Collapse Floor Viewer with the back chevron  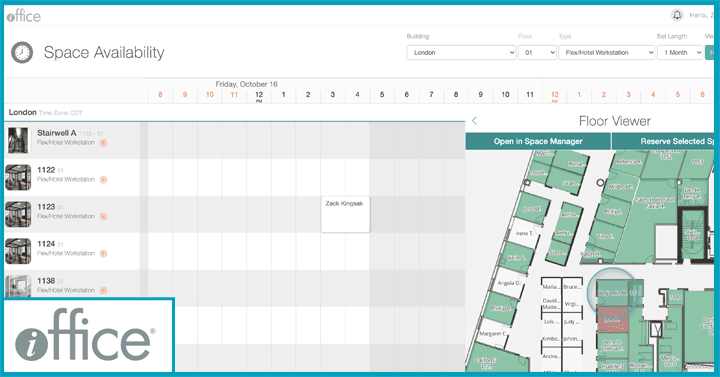pyautogui.click(x=474, y=121)
